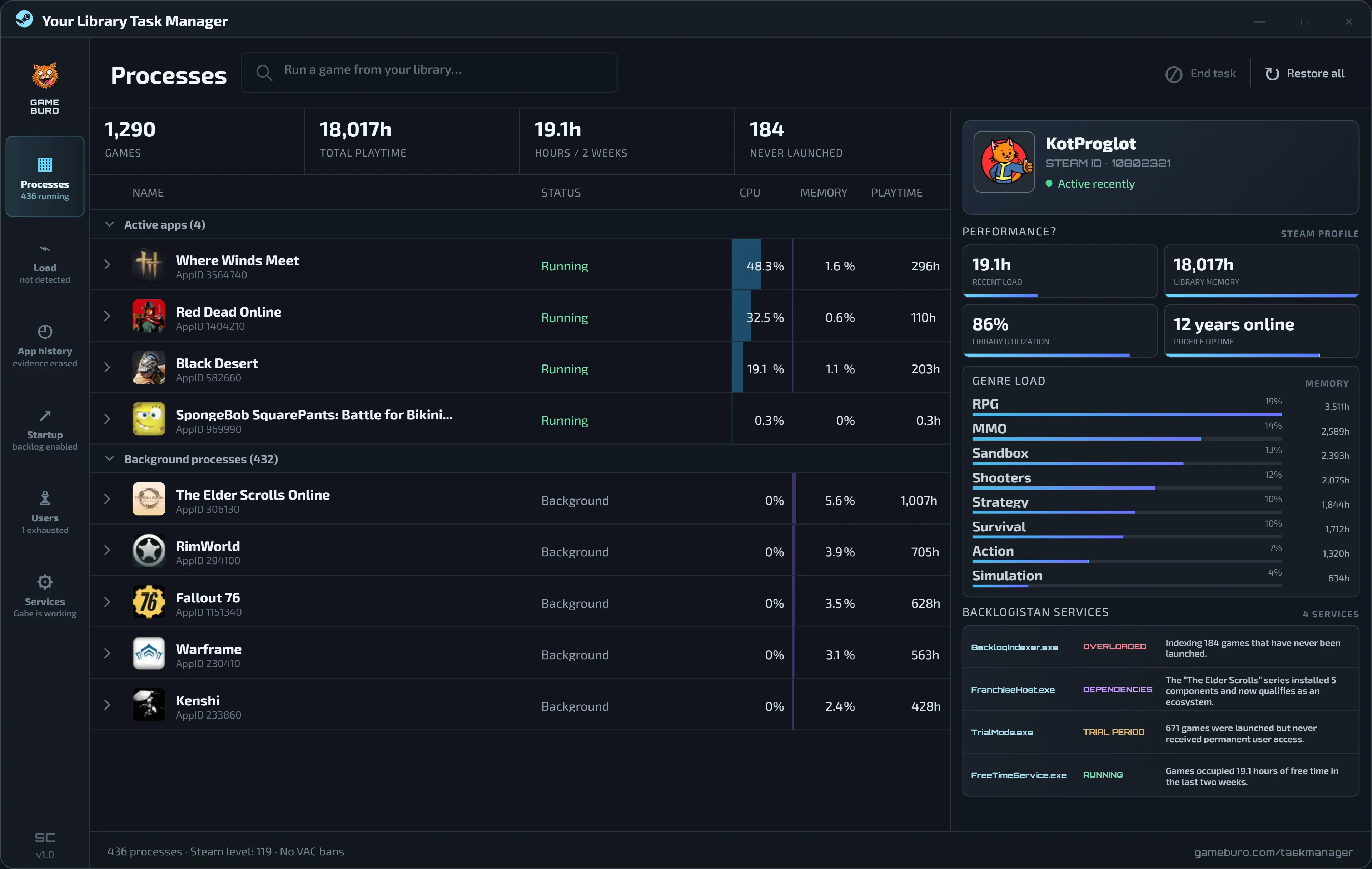Click the 'Active recently' status text
1372x869 pixels.
point(1096,184)
